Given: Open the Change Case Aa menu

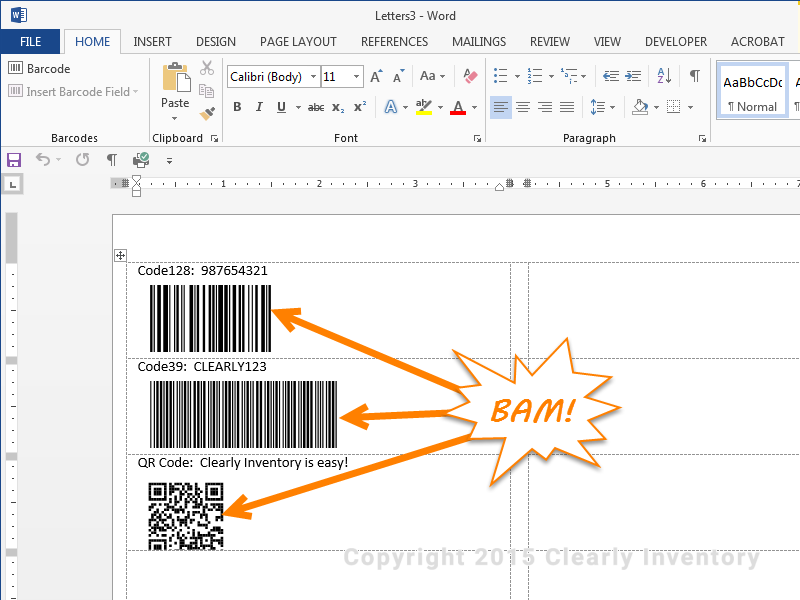Looking at the screenshot, I should [x=432, y=76].
